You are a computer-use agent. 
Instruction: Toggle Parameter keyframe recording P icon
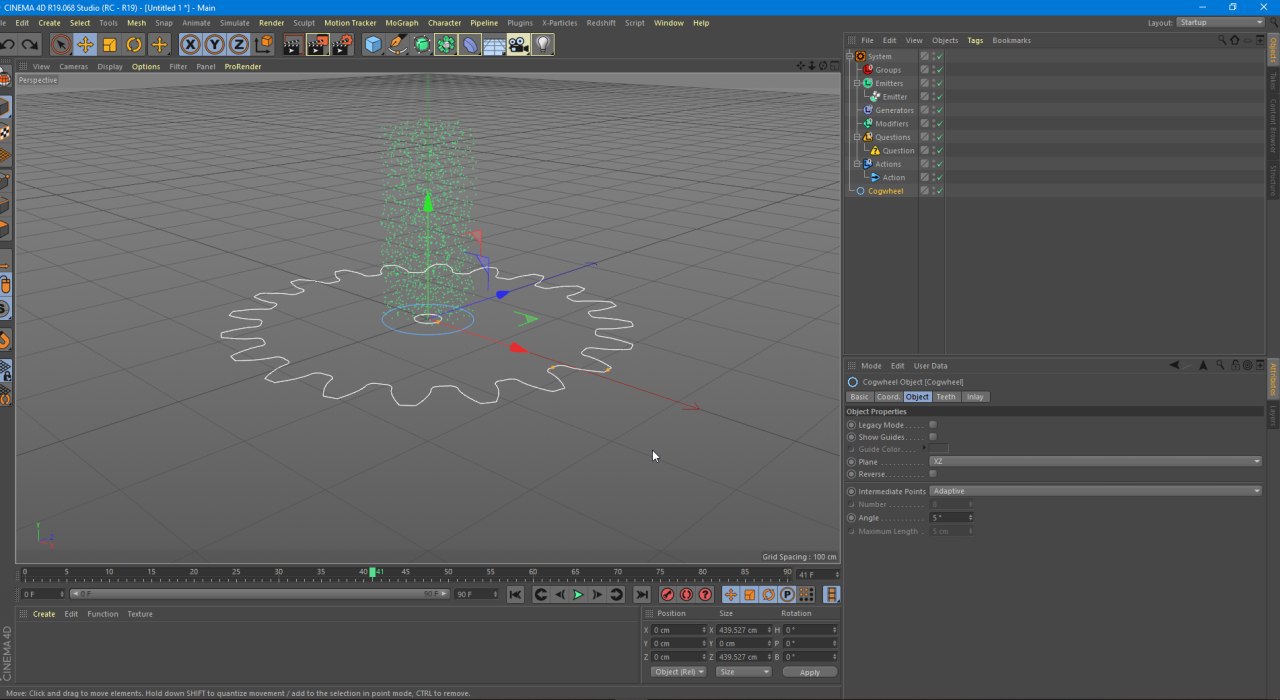787,594
